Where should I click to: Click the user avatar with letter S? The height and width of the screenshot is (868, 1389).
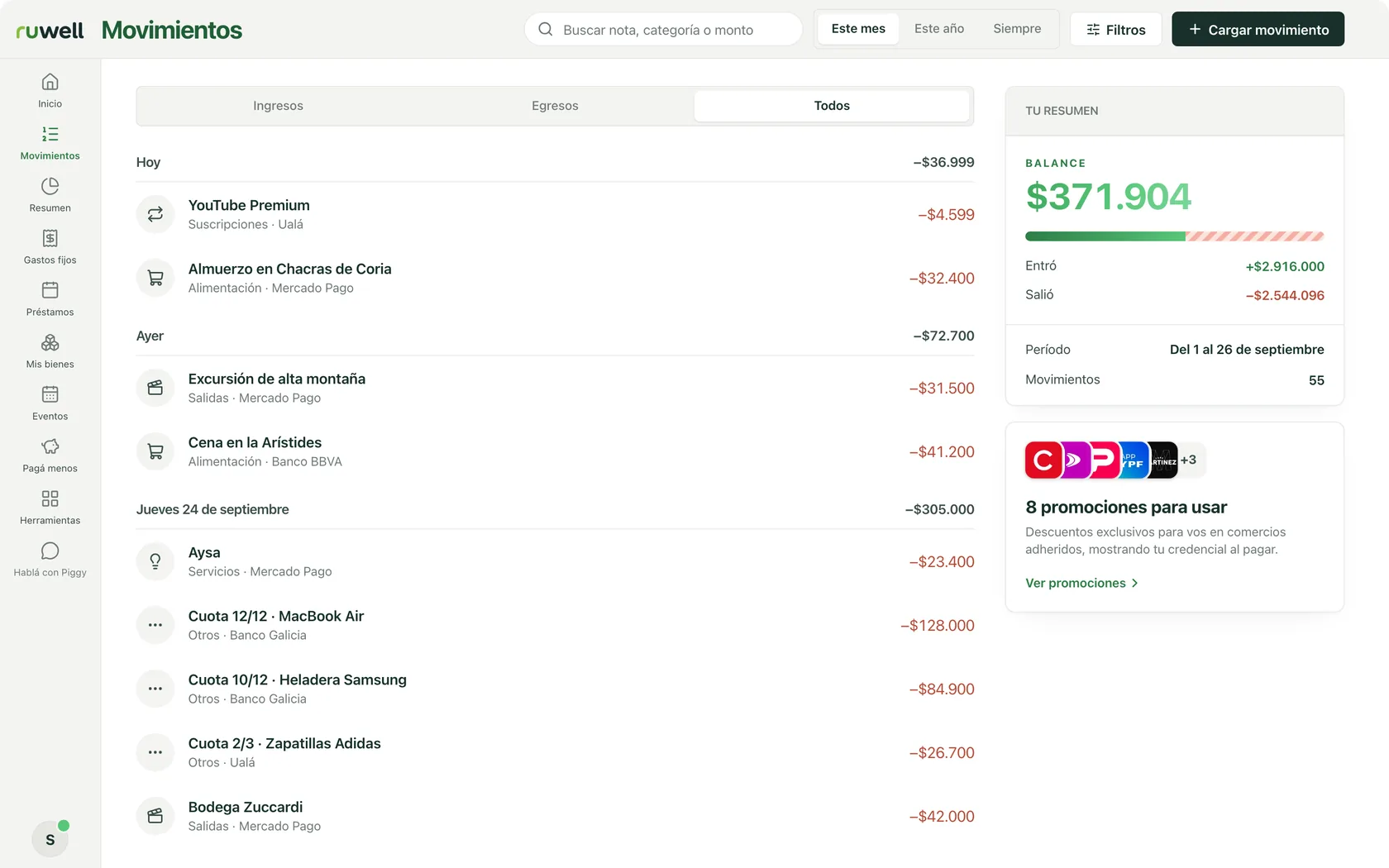[x=50, y=839]
